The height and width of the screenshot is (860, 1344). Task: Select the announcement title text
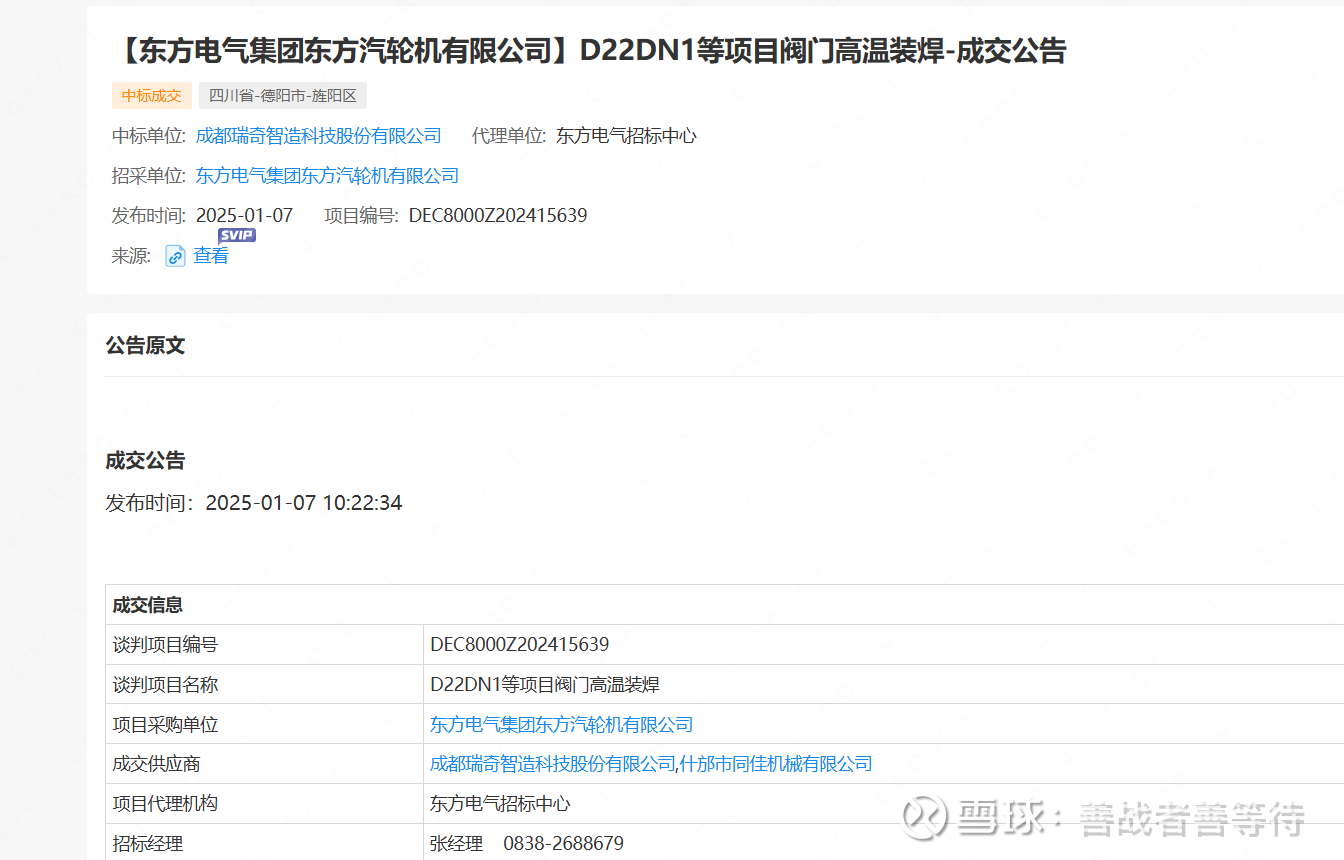pos(588,50)
